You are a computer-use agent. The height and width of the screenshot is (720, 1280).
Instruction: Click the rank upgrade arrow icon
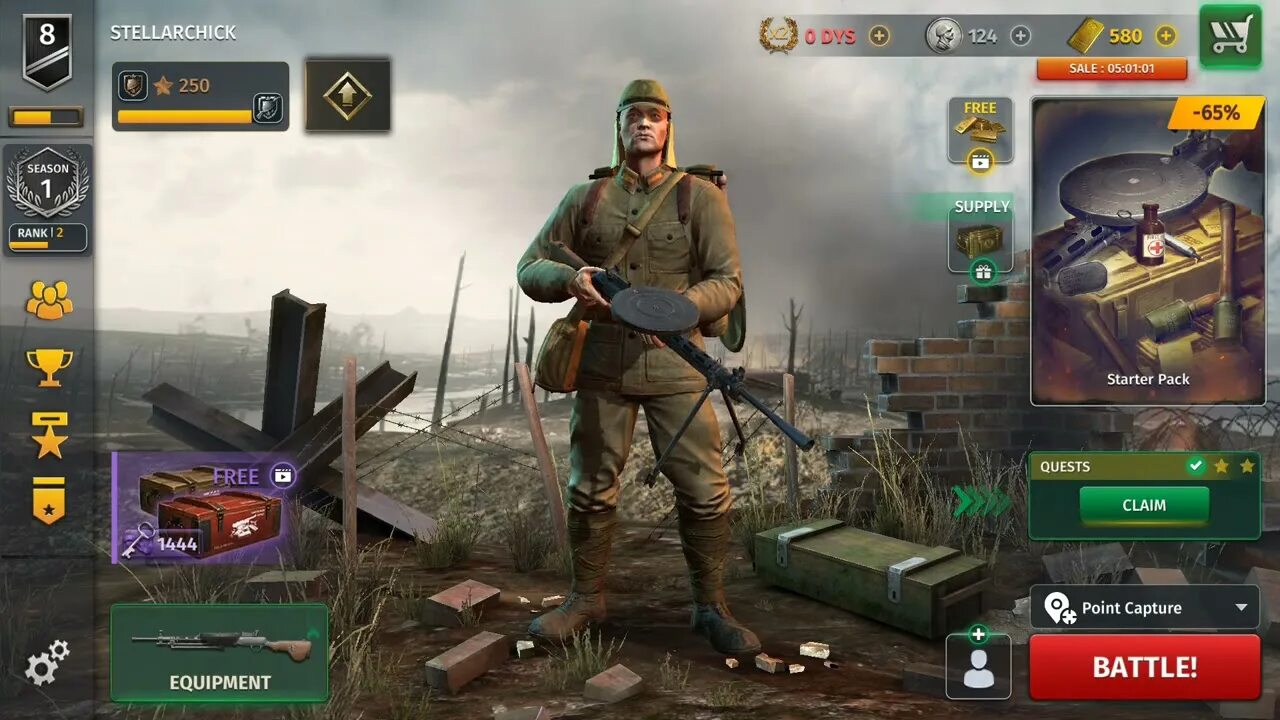(347, 95)
